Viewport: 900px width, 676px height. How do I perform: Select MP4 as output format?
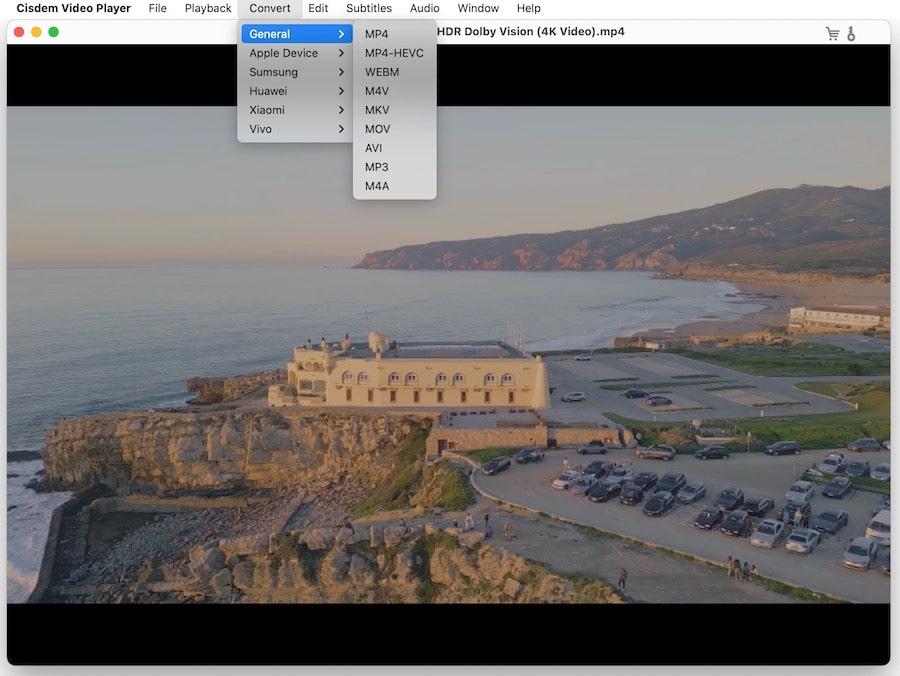point(376,33)
